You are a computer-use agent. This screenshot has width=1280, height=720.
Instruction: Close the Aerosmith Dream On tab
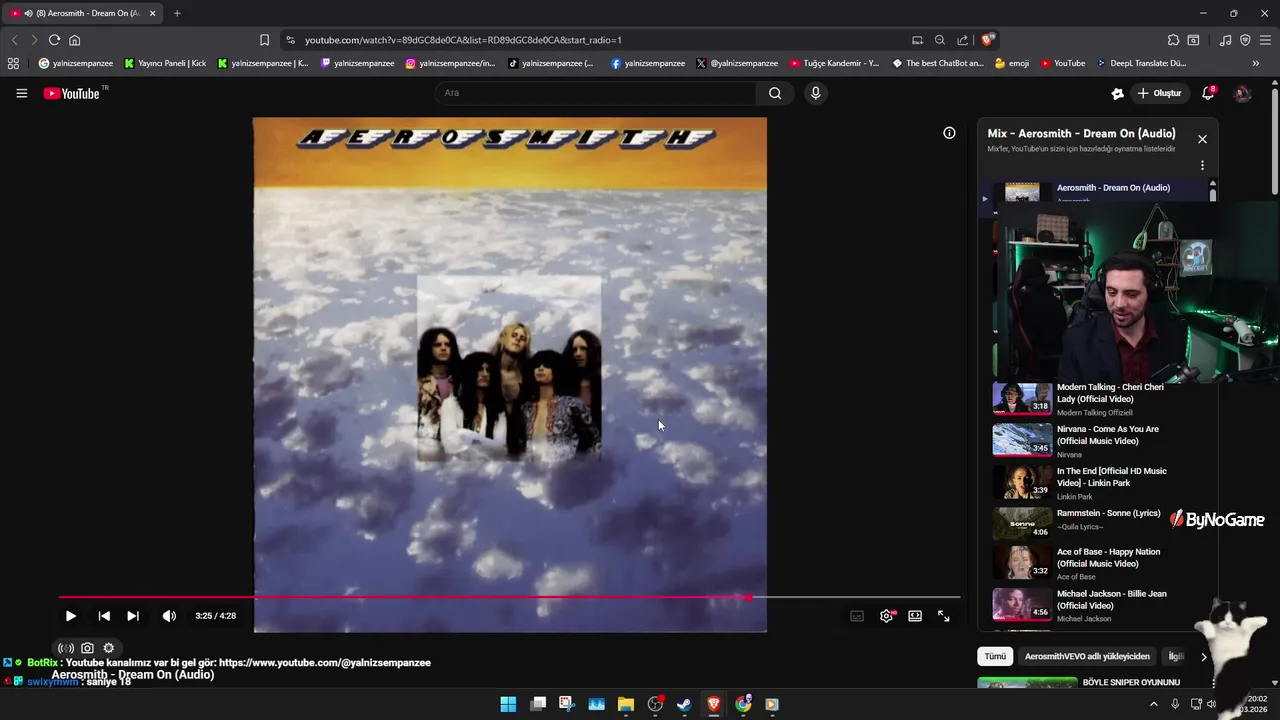(x=153, y=13)
